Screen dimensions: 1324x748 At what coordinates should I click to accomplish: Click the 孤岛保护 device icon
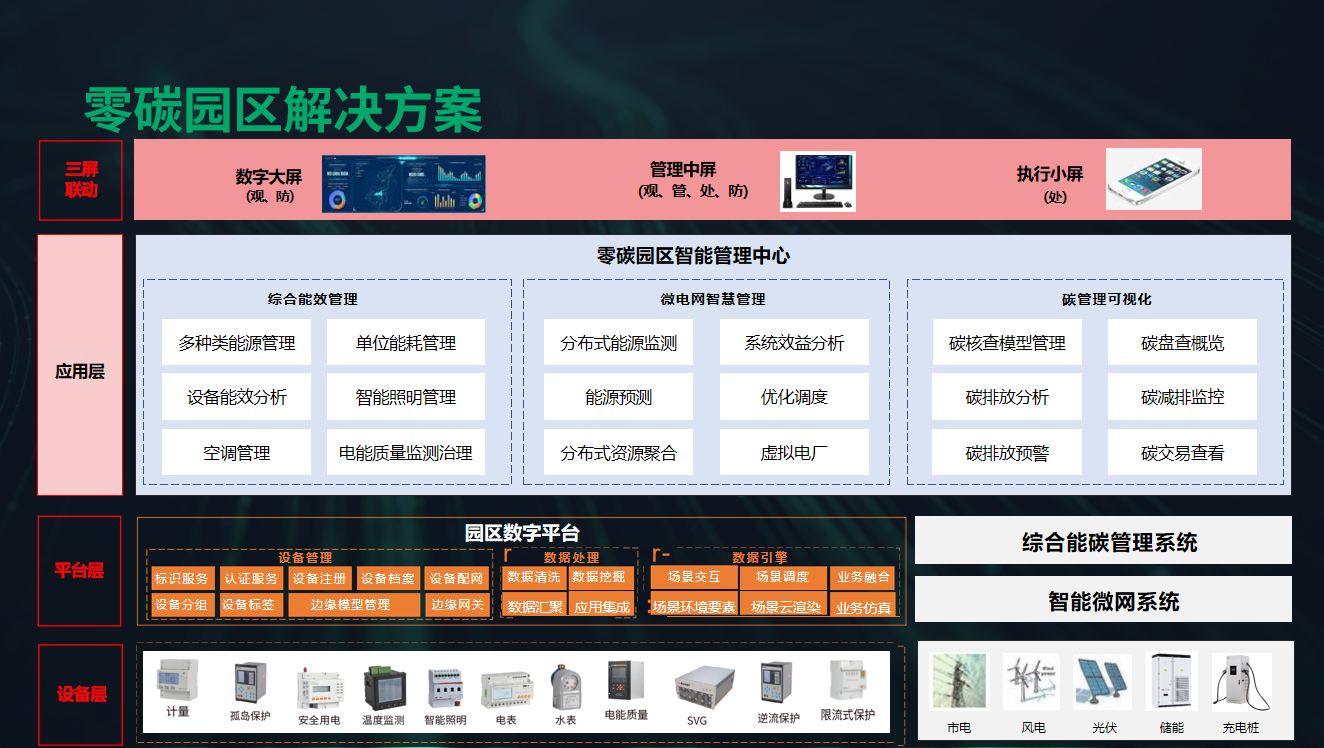point(249,684)
